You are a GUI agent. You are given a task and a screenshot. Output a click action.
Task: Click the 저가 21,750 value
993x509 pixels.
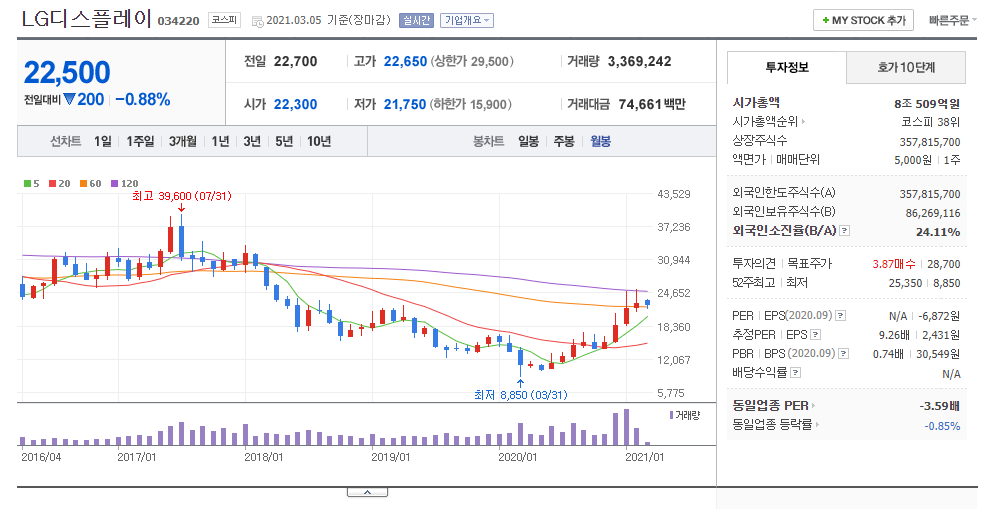[405, 104]
